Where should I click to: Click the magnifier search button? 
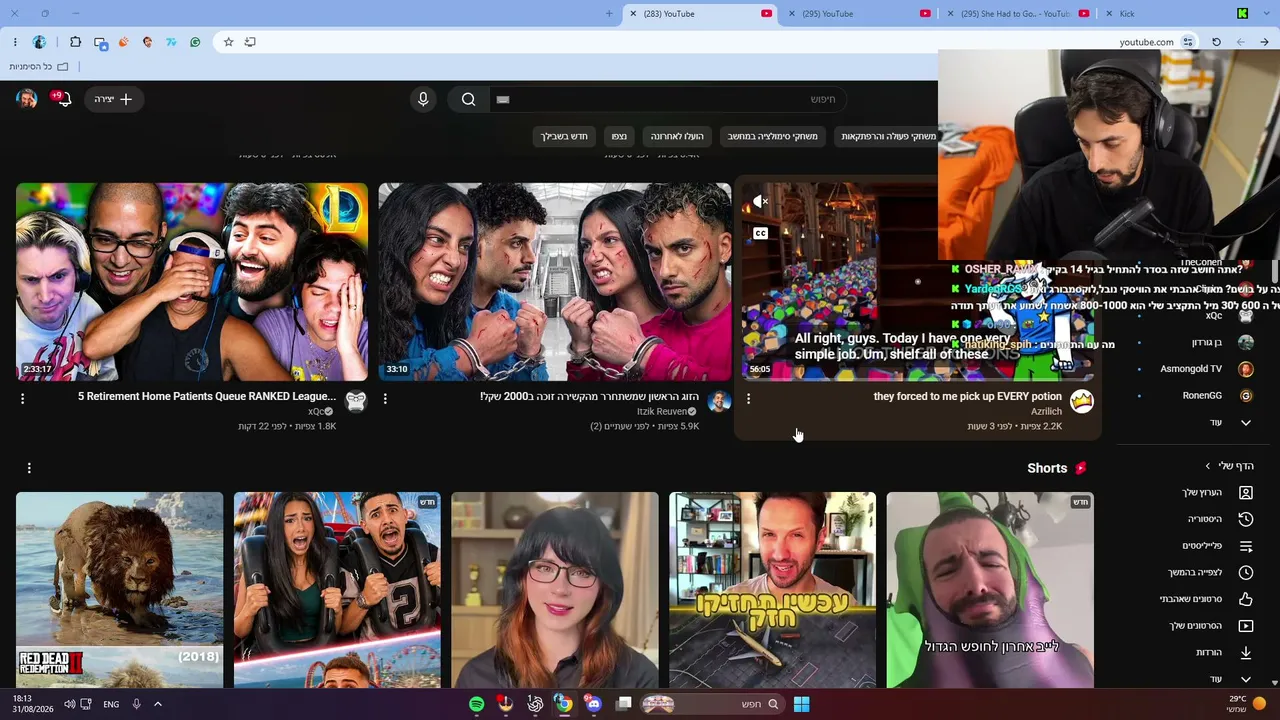coord(468,99)
